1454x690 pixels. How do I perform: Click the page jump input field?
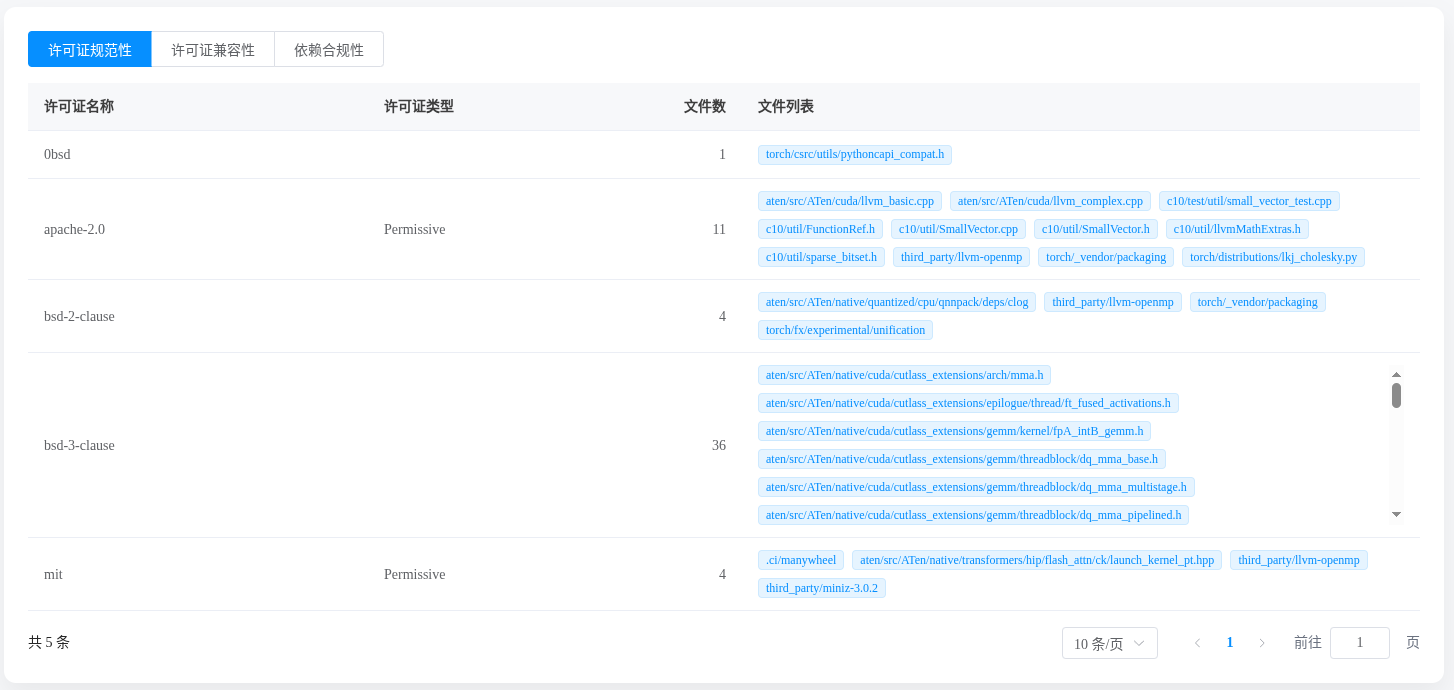(1359, 643)
